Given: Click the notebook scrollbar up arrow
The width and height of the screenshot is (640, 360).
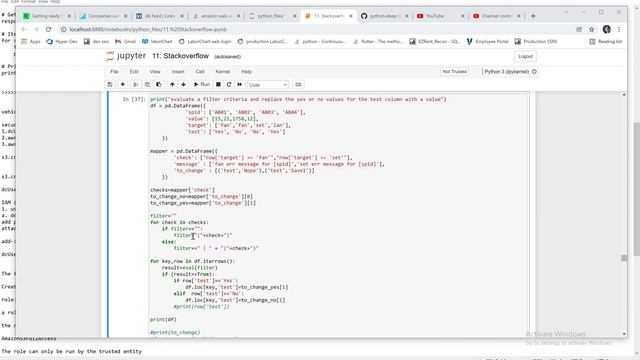Looking at the screenshot, I should [624, 95].
